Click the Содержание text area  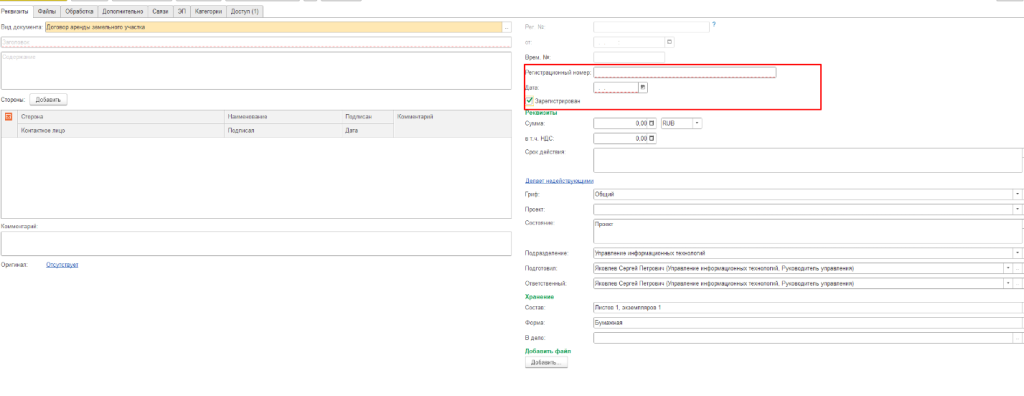[256, 71]
